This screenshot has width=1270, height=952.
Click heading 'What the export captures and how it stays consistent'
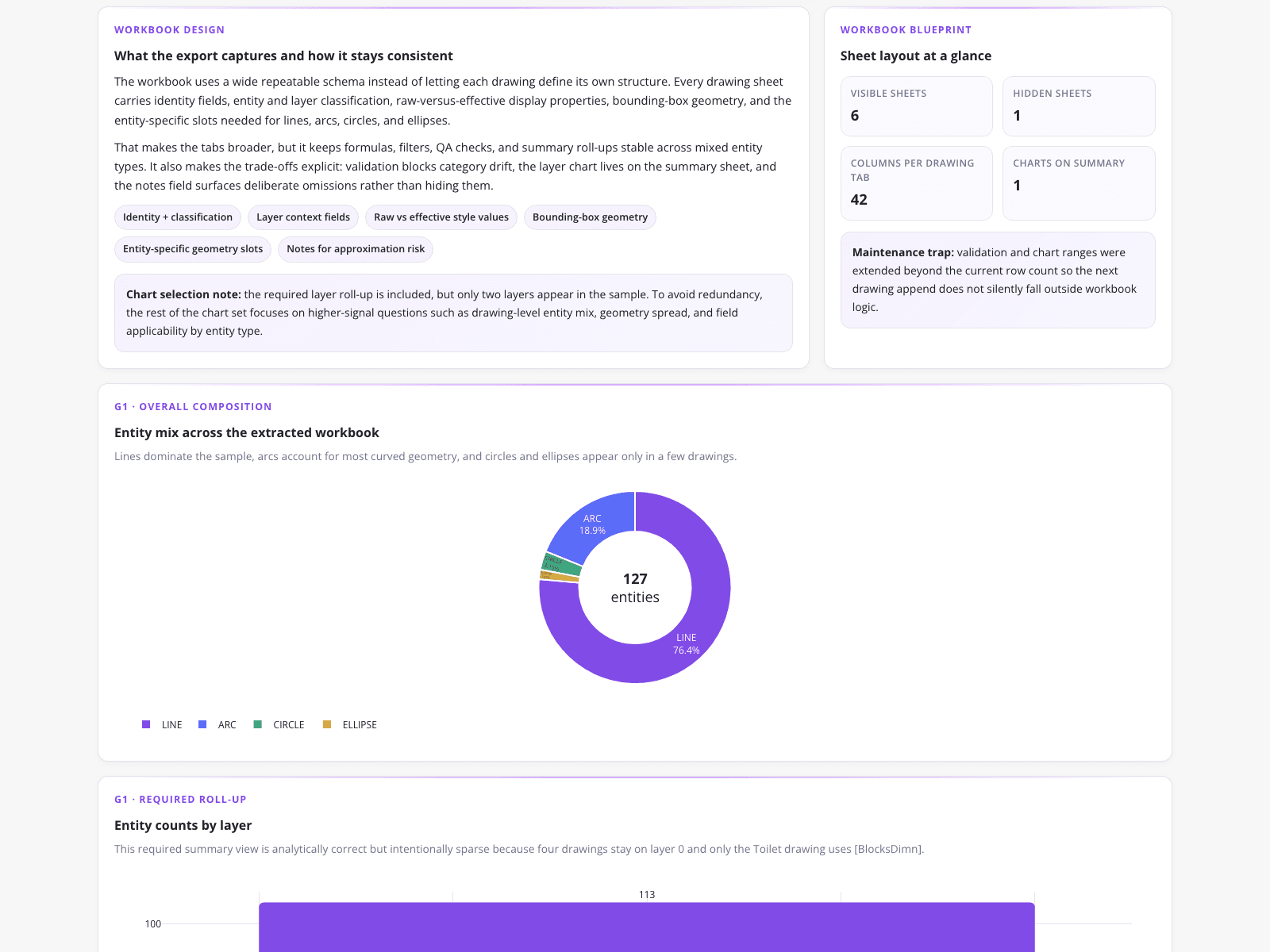[283, 56]
